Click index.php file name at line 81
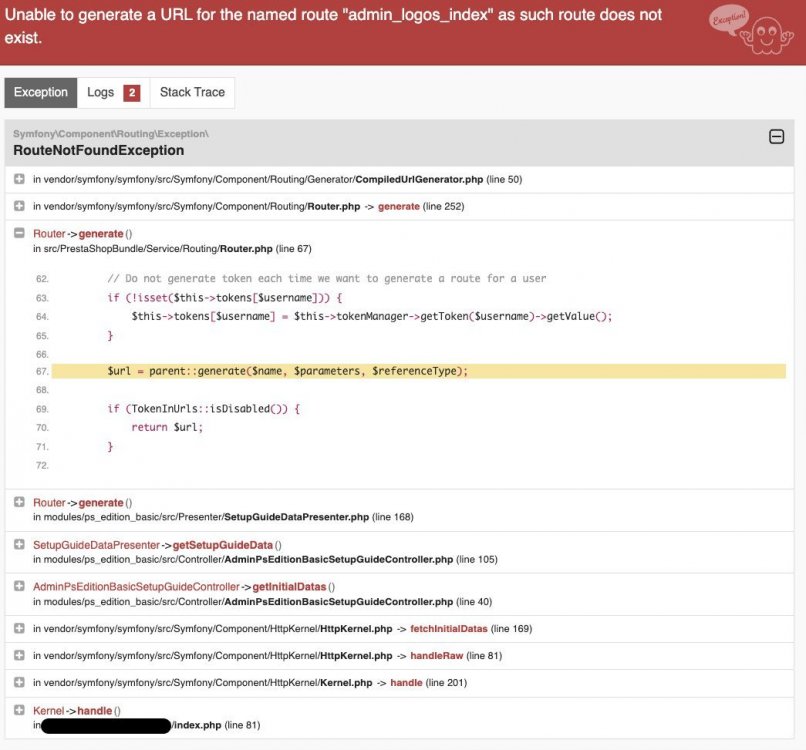 [x=197, y=725]
